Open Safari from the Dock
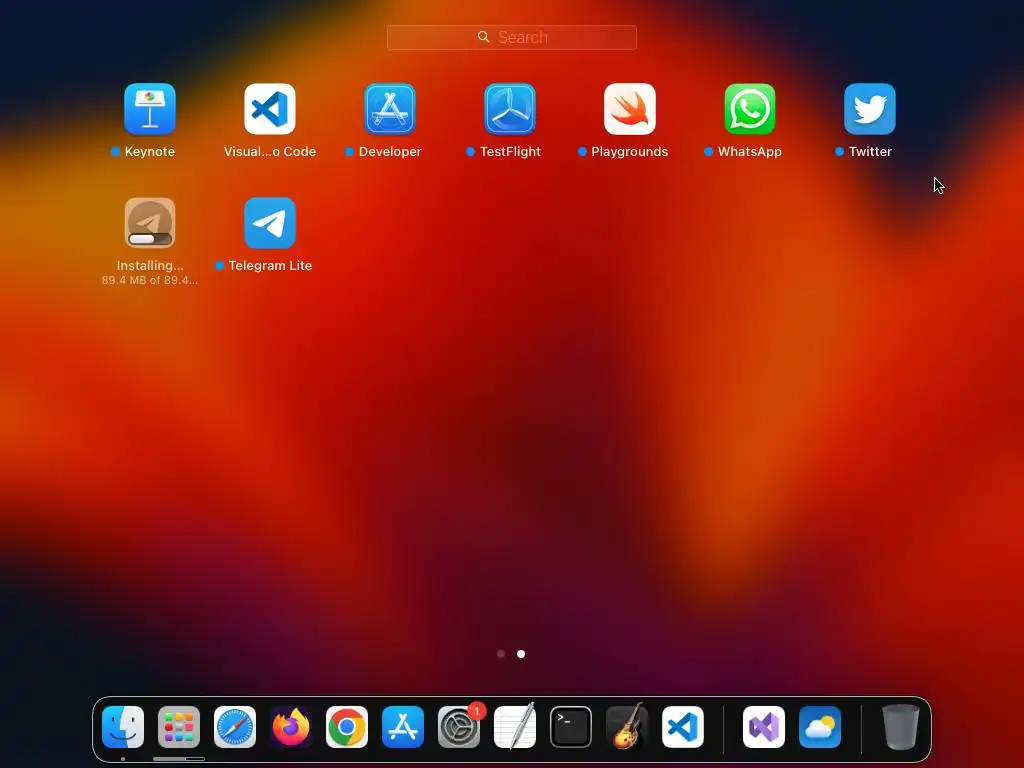1024x768 pixels. tap(235, 727)
